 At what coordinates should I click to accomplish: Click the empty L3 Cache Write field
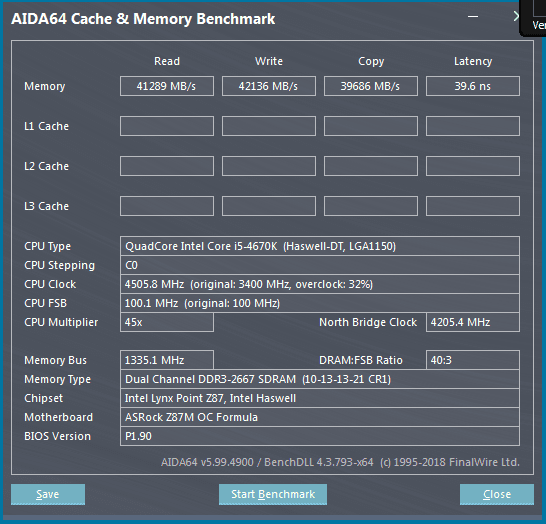point(269,206)
